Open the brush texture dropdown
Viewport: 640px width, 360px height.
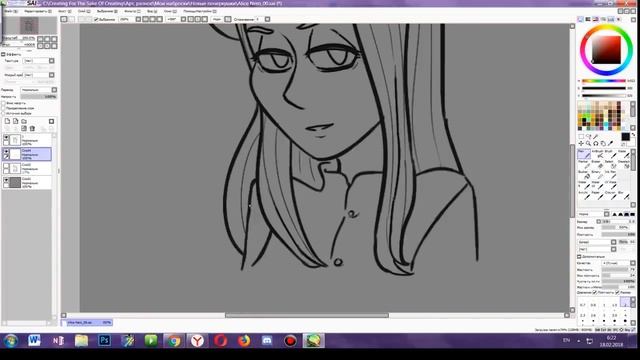click(x=597, y=249)
